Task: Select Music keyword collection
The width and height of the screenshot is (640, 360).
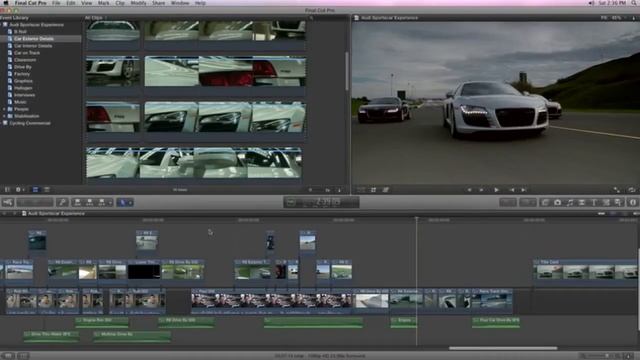Action: [20, 102]
